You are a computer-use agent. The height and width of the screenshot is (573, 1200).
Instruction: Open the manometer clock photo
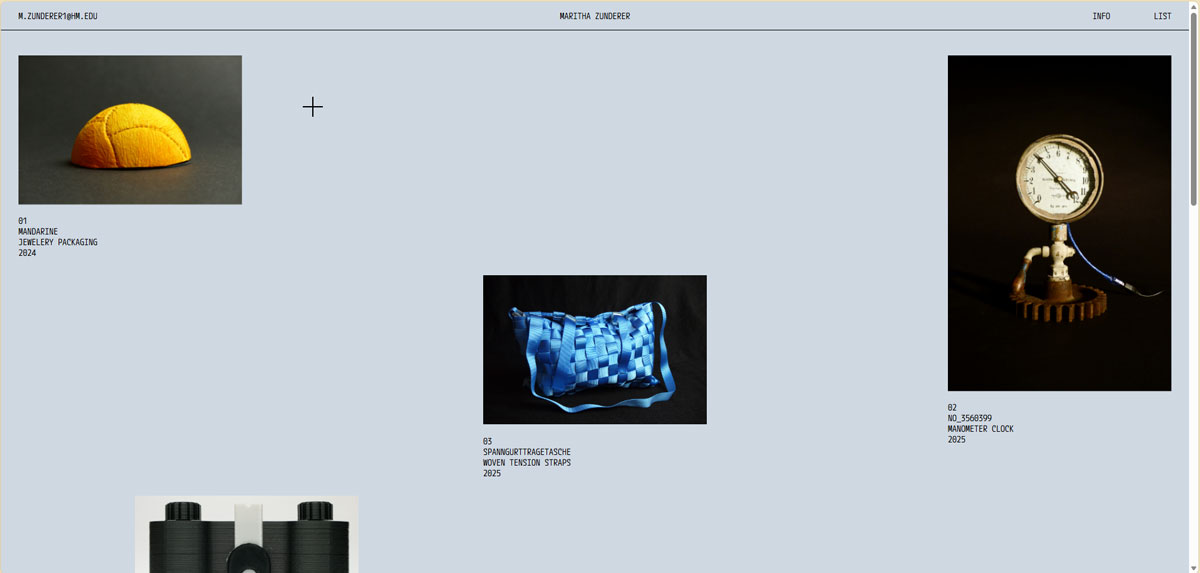[x=1059, y=223]
